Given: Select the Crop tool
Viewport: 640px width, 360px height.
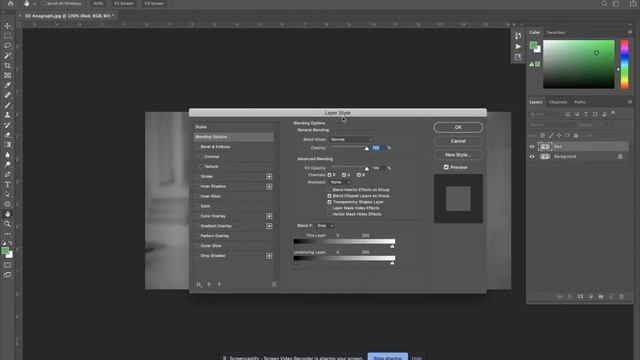Looking at the screenshot, I should (7, 65).
